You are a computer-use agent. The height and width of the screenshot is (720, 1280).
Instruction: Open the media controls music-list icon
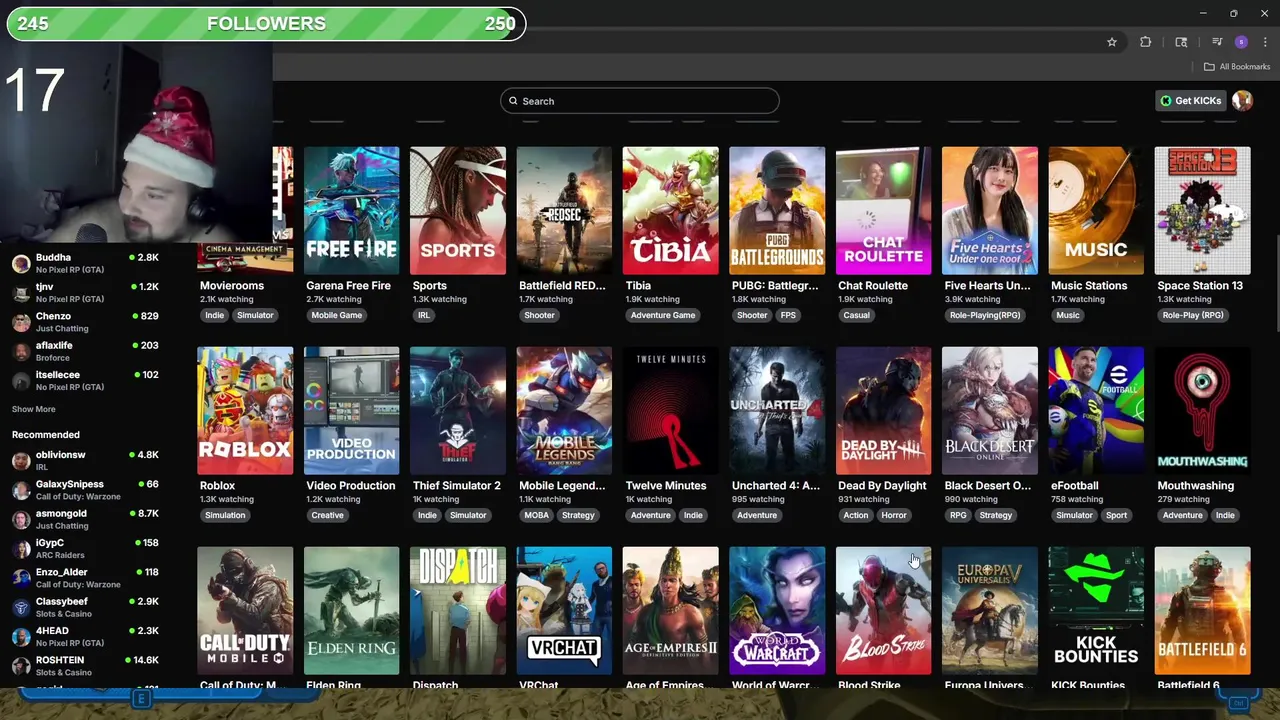tap(1216, 42)
